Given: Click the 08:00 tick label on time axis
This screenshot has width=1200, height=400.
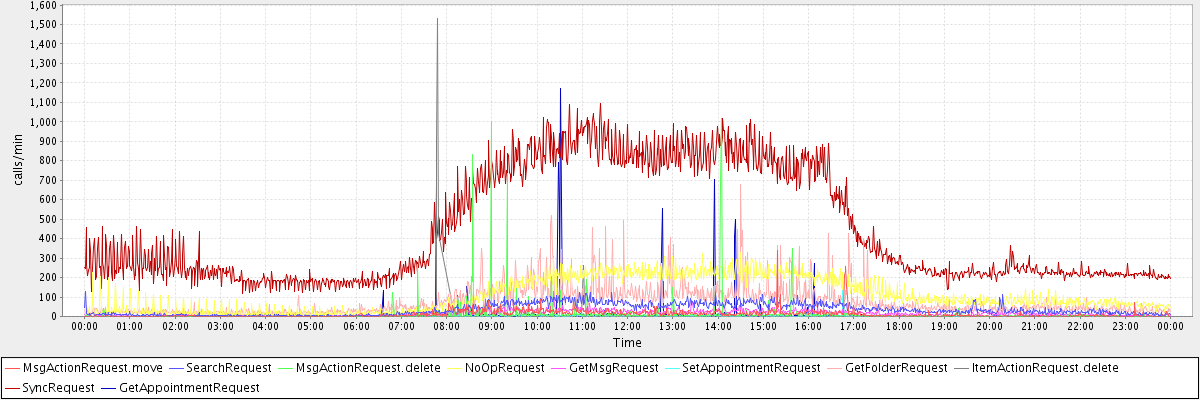Looking at the screenshot, I should pos(446,326).
